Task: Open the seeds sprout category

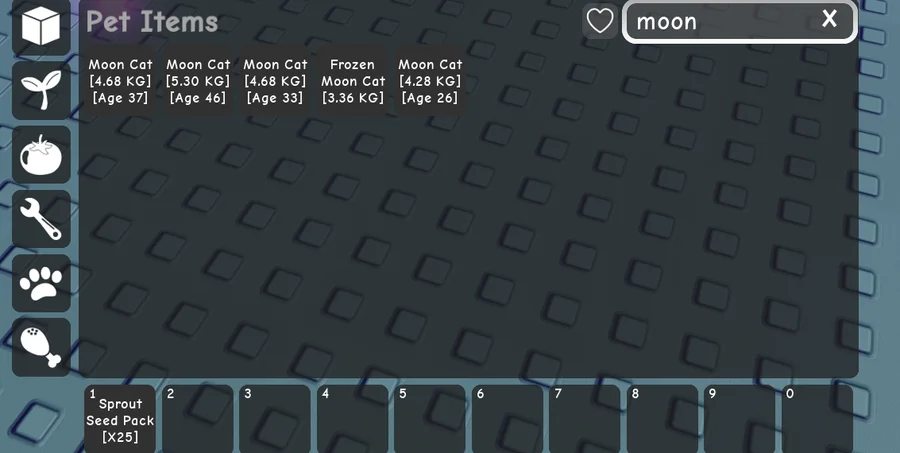Action: click(41, 90)
